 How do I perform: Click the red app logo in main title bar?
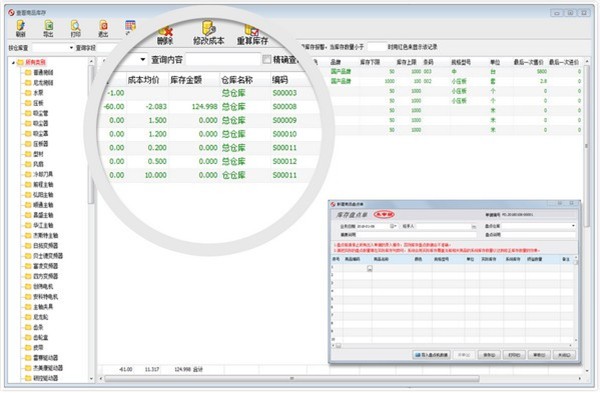pos(11,13)
